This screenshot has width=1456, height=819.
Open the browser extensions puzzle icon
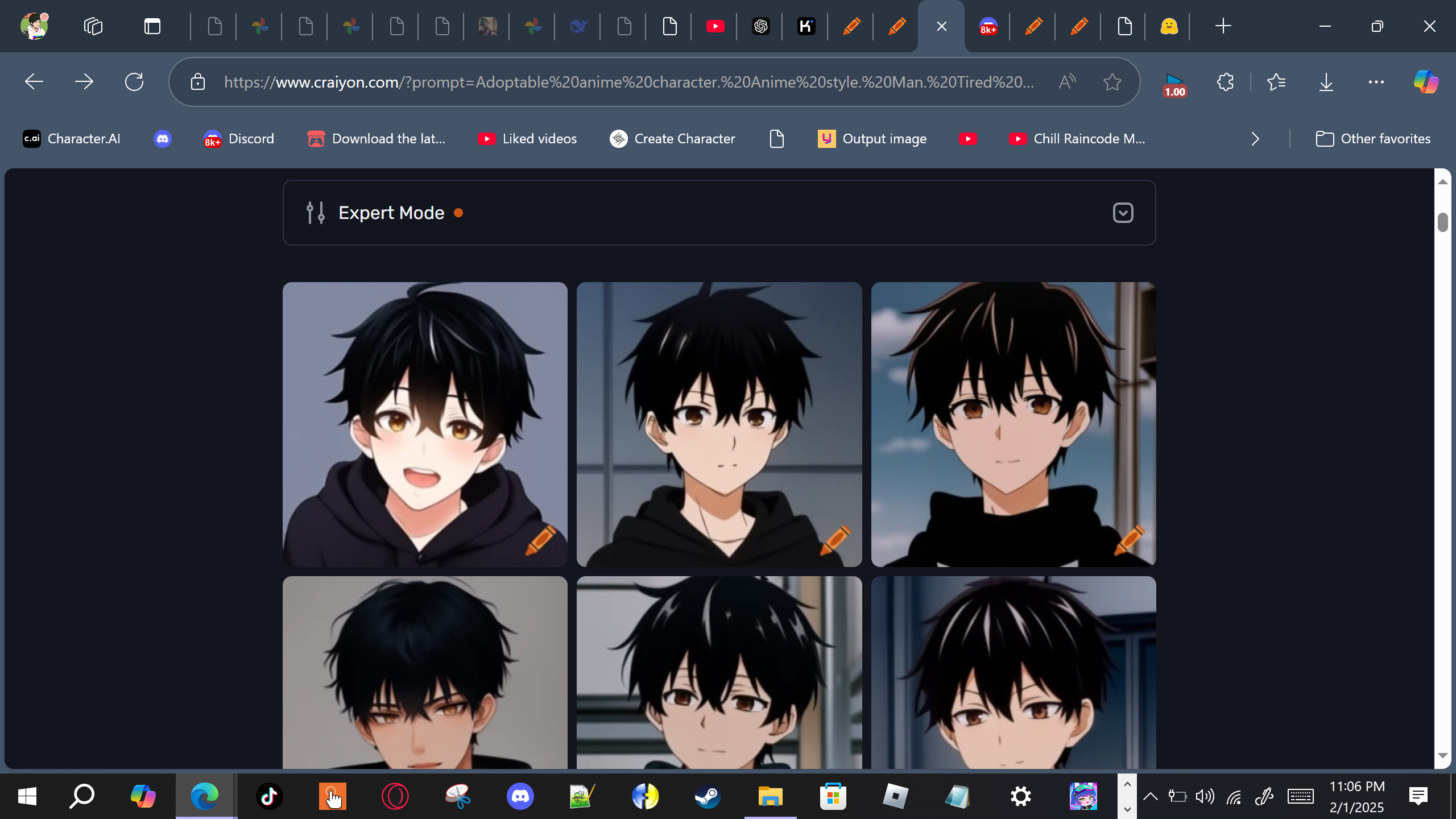[x=1225, y=82]
